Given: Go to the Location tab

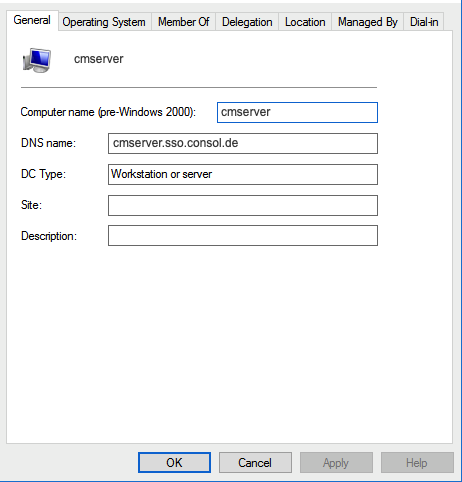Looking at the screenshot, I should pyautogui.click(x=305, y=22).
